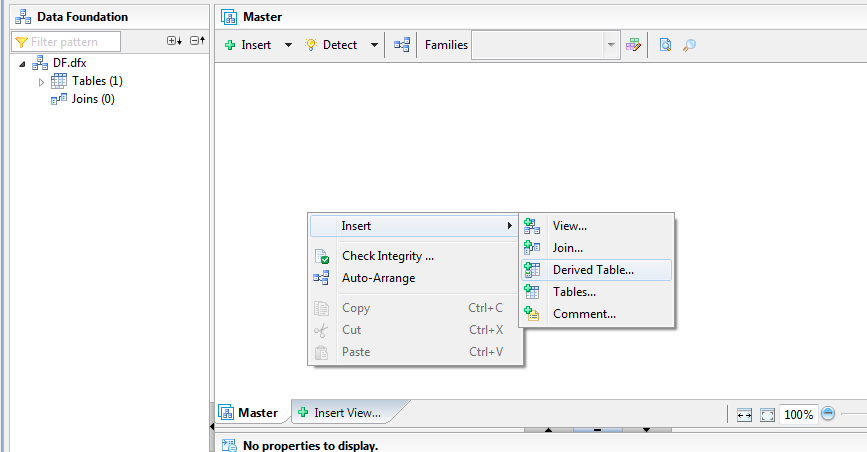
Task: Select Join... from the Insert submenu
Action: [x=568, y=248]
